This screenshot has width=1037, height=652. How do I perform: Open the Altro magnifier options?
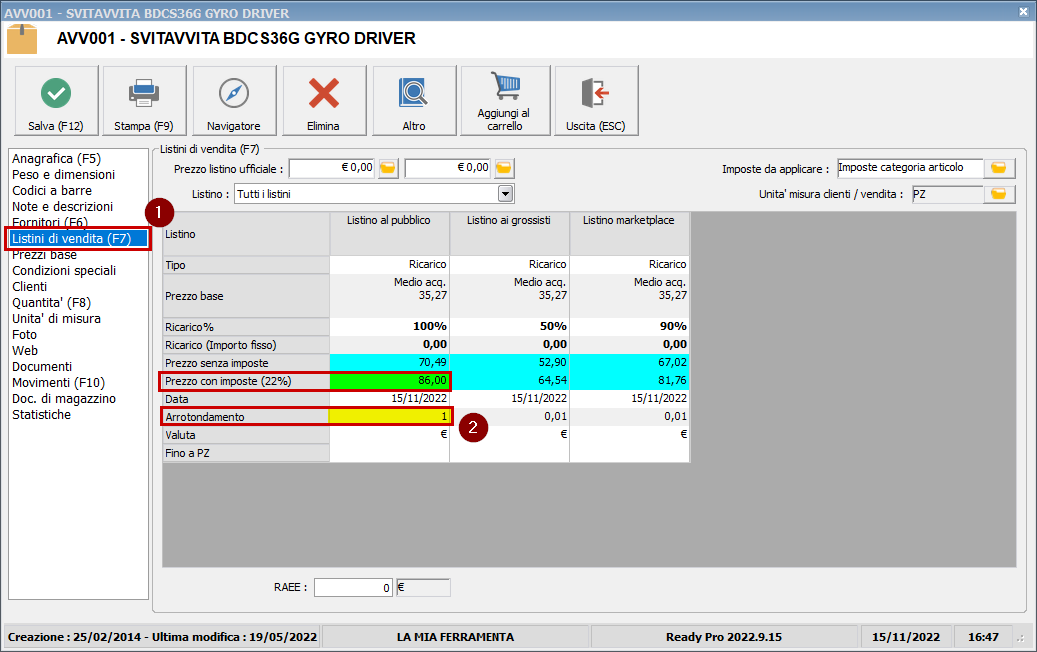point(414,101)
